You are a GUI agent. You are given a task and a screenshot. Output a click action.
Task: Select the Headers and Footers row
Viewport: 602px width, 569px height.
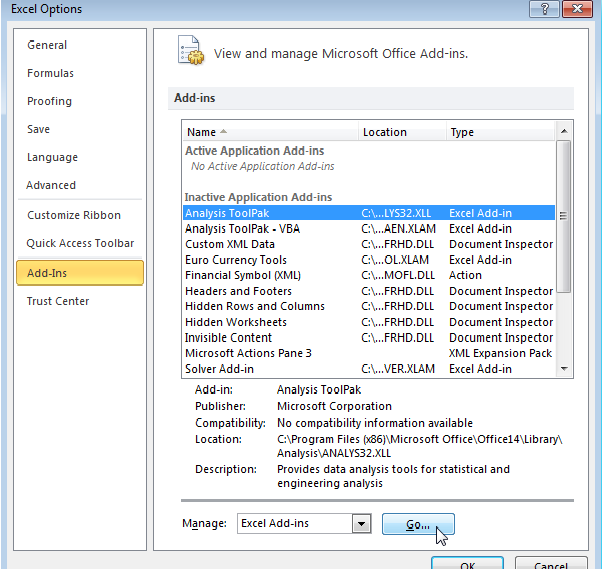click(369, 291)
